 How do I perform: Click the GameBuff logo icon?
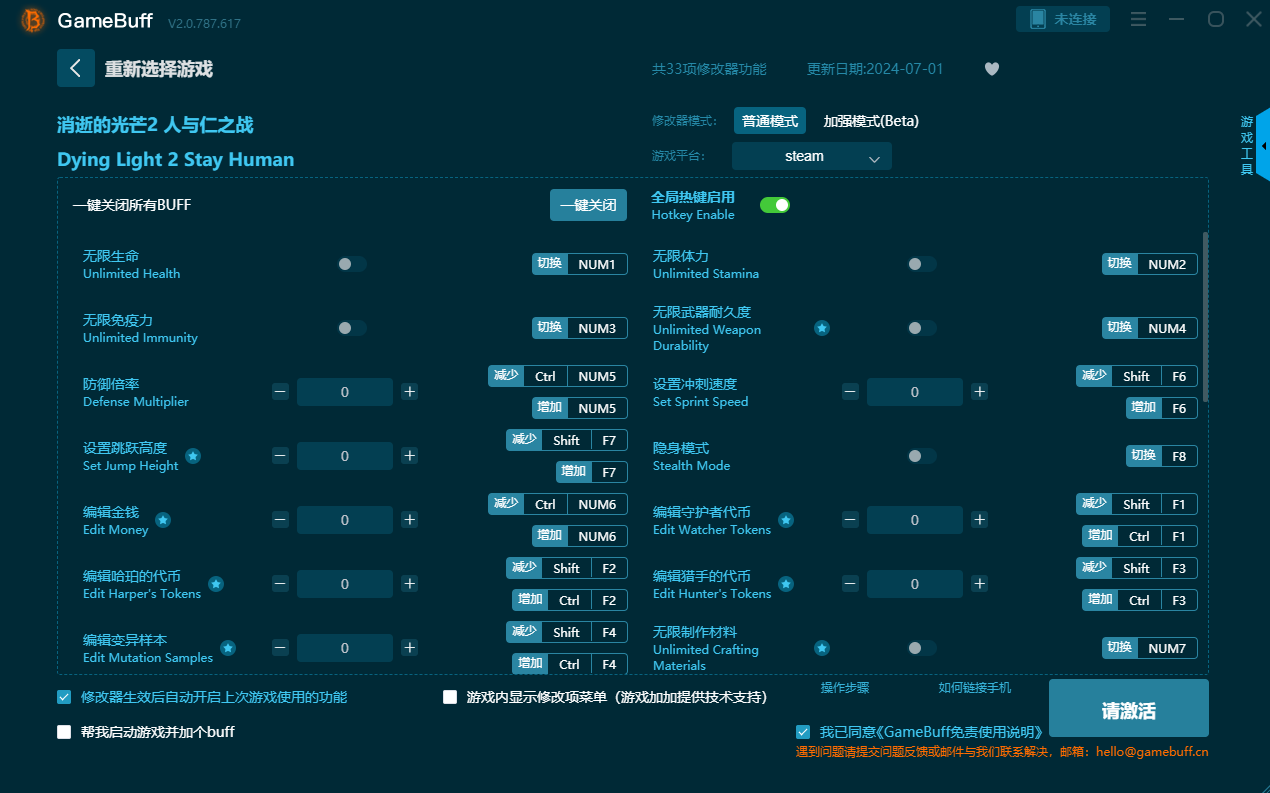[x=33, y=20]
